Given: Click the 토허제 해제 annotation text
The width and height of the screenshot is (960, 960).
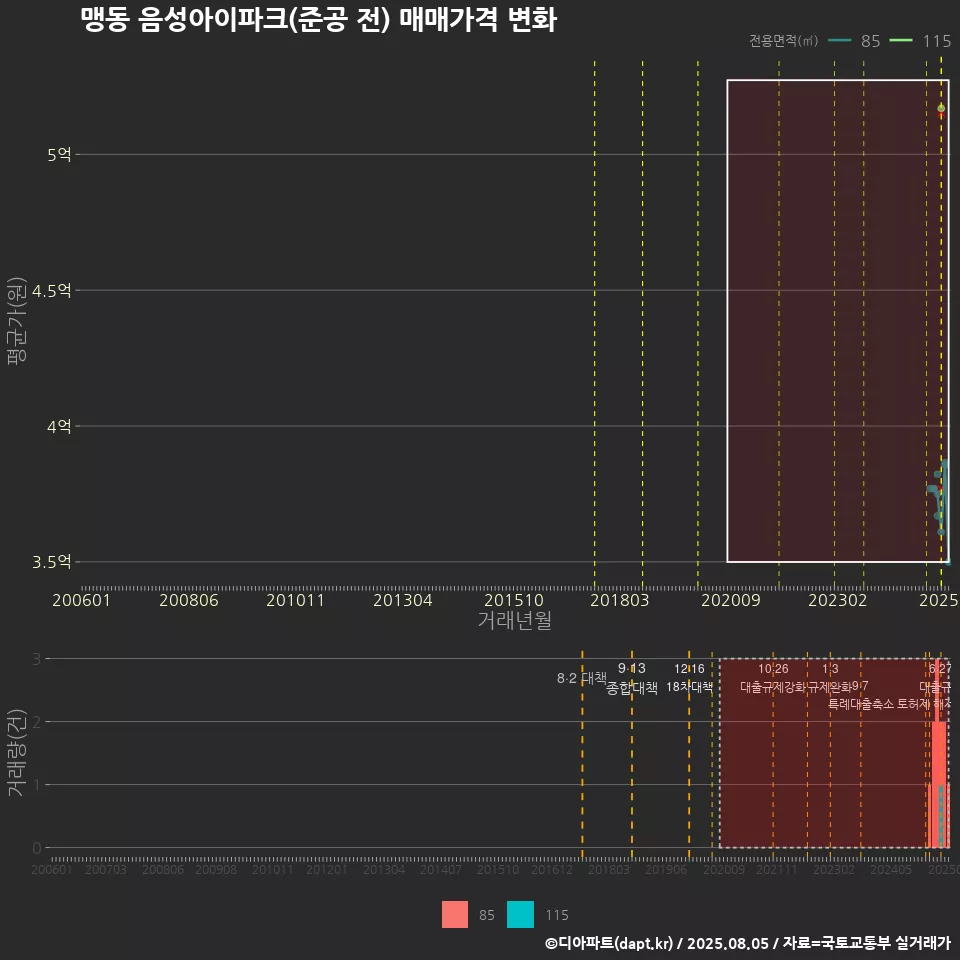Looking at the screenshot, I should [923, 704].
